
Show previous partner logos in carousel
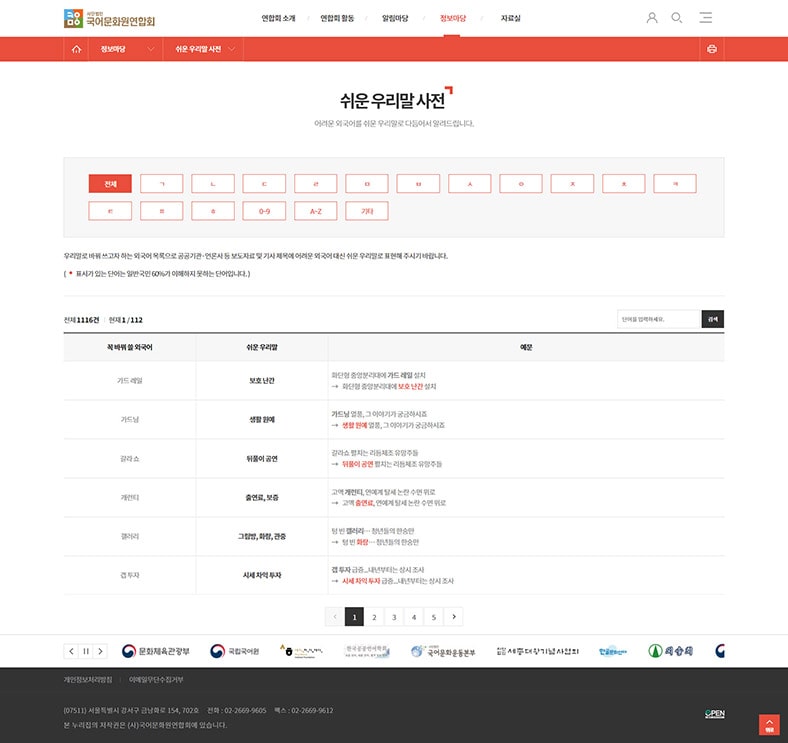[x=72, y=651]
